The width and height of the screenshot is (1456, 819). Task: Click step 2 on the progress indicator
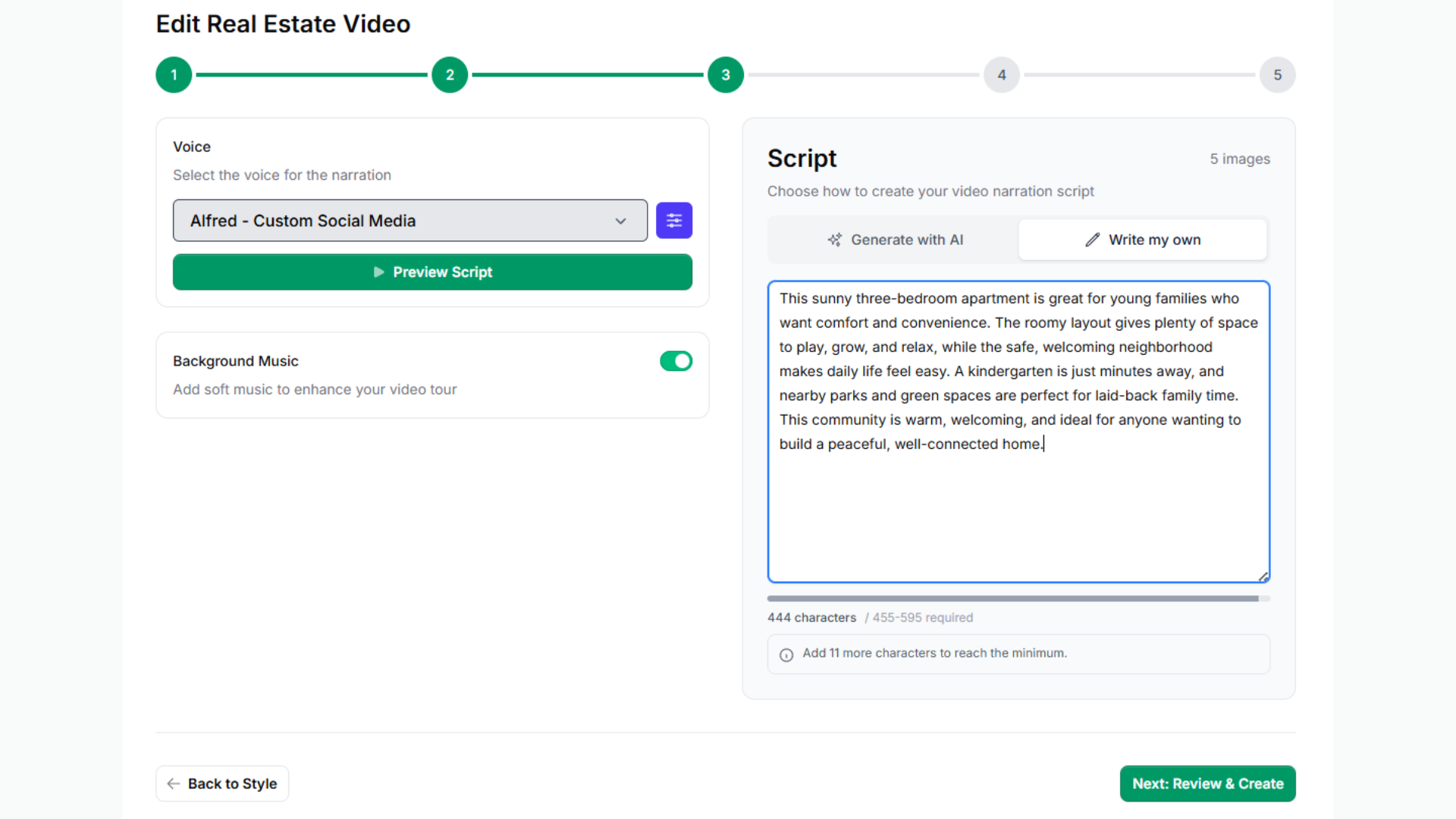point(449,74)
